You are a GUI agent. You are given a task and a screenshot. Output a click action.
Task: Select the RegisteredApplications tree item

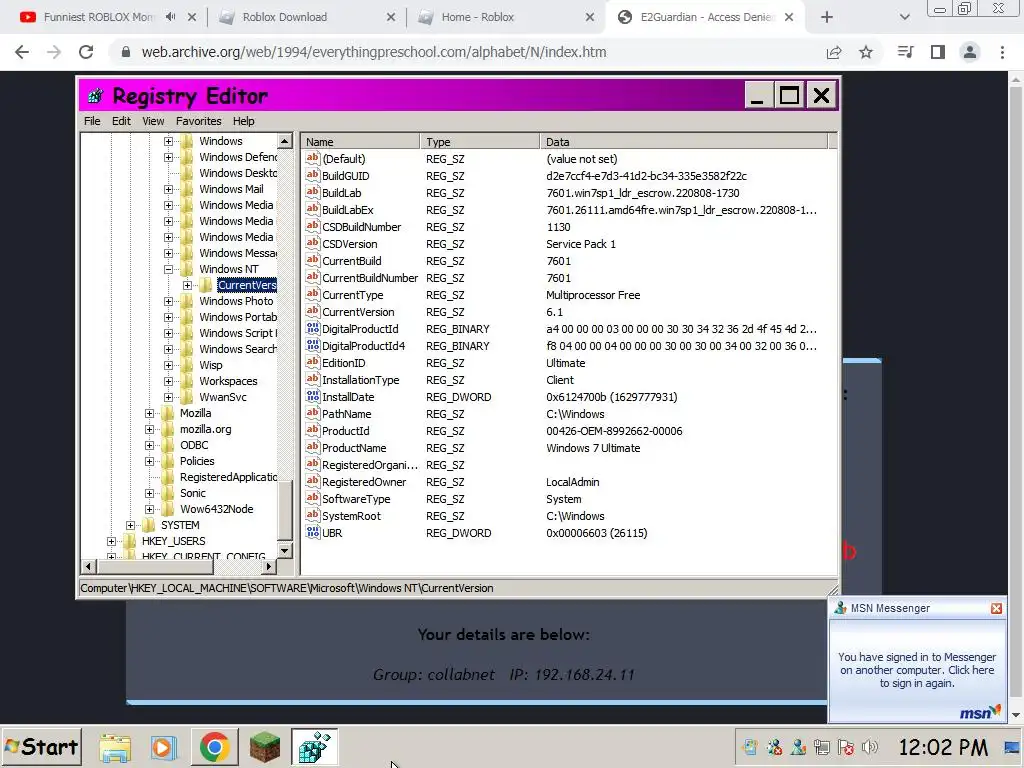pyautogui.click(x=228, y=477)
